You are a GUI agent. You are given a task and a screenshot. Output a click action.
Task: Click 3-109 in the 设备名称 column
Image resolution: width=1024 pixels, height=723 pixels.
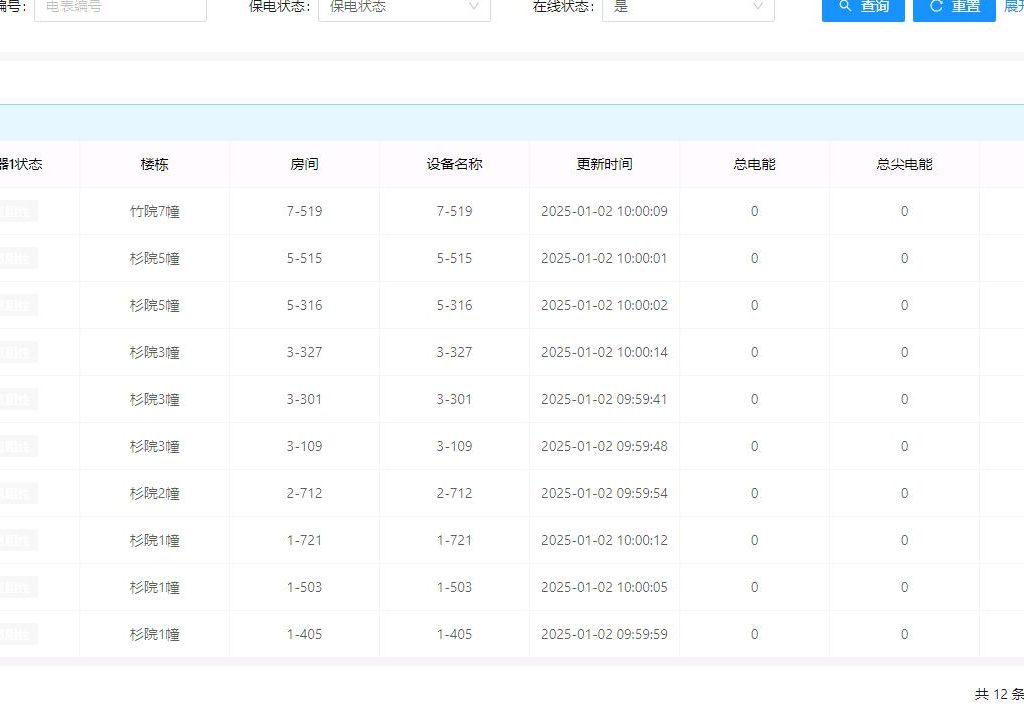click(x=455, y=447)
